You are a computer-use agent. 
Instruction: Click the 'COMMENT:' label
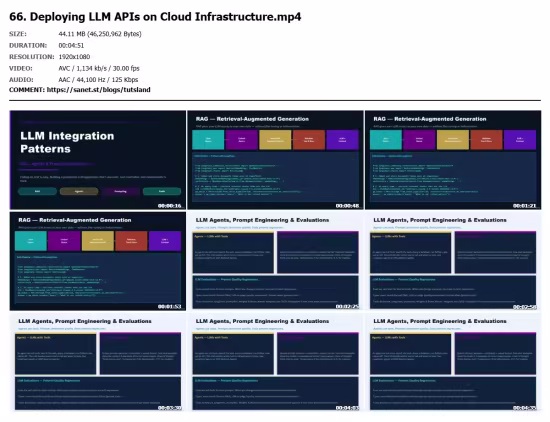[27, 90]
